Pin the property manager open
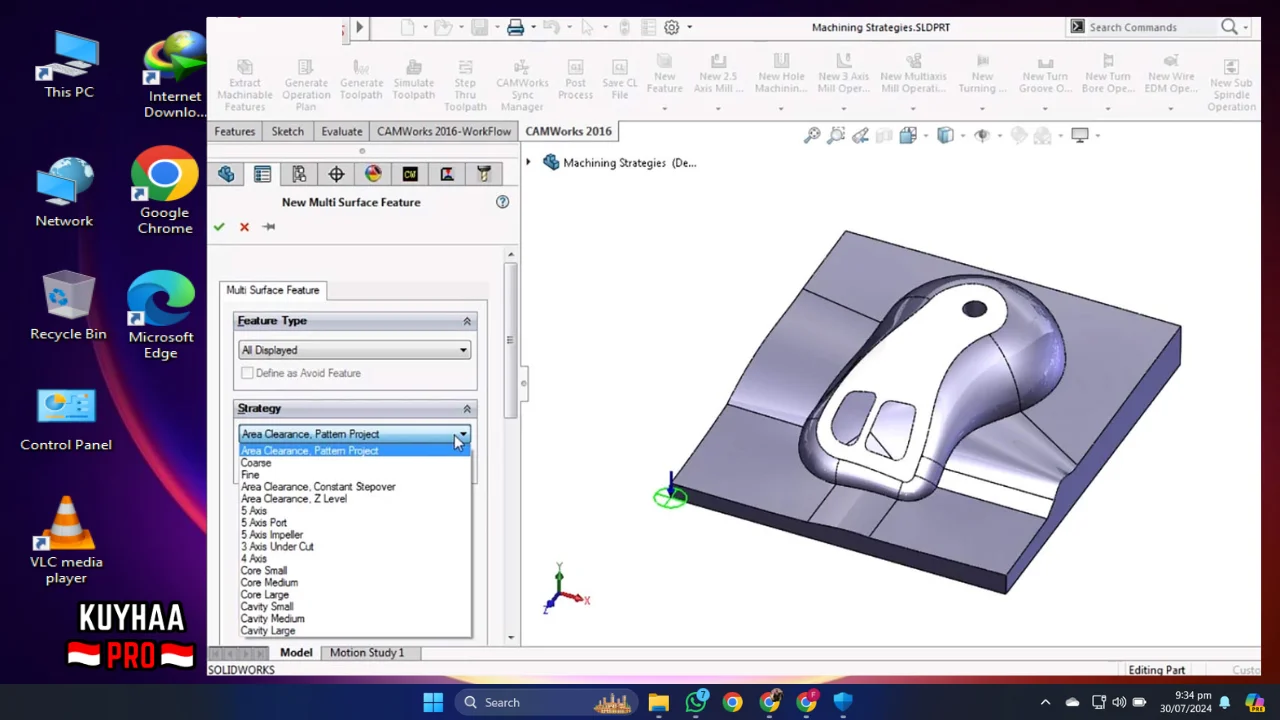This screenshot has width=1280, height=720. click(x=269, y=227)
